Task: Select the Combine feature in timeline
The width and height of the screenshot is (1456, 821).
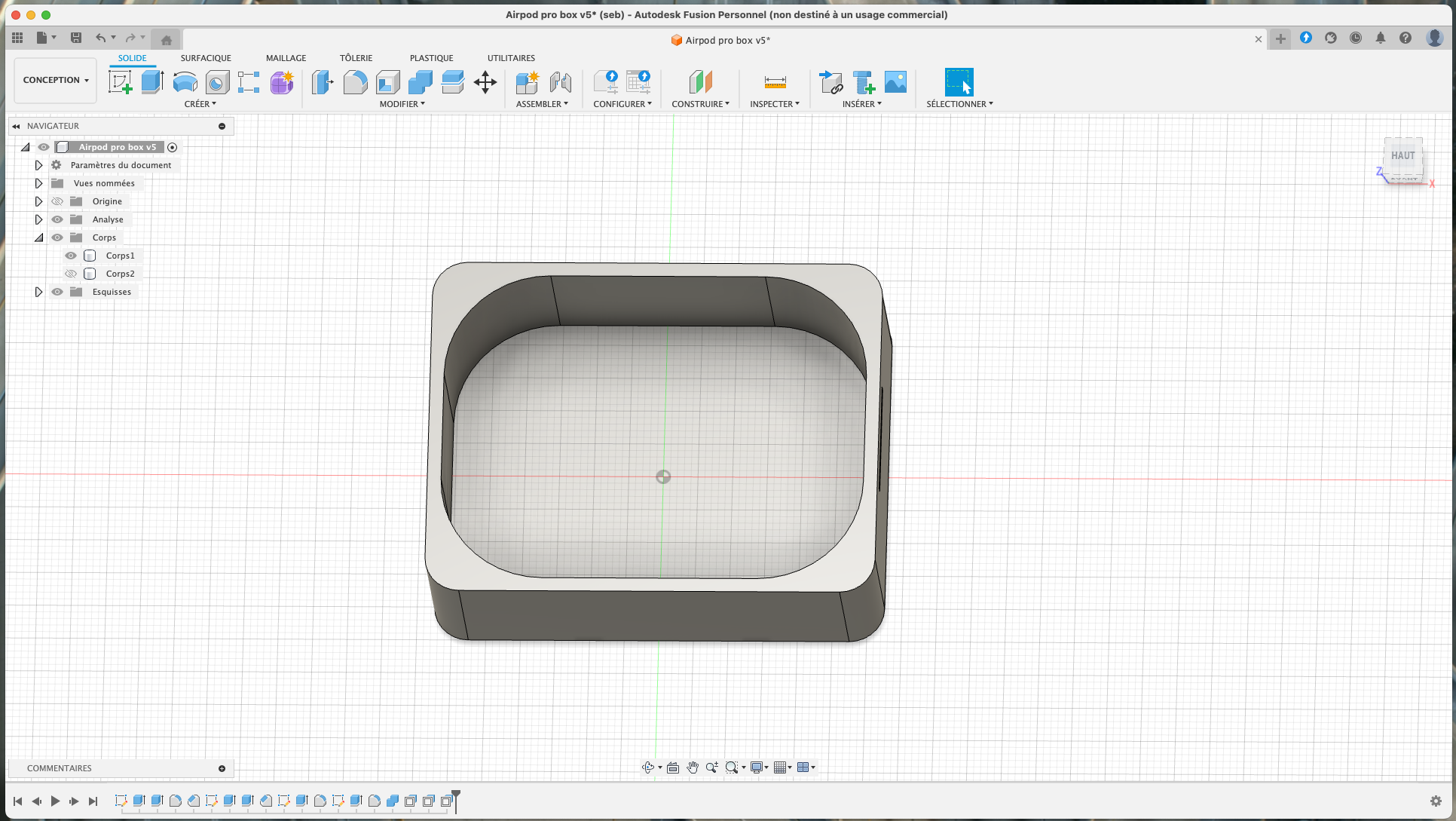Action: click(x=393, y=801)
